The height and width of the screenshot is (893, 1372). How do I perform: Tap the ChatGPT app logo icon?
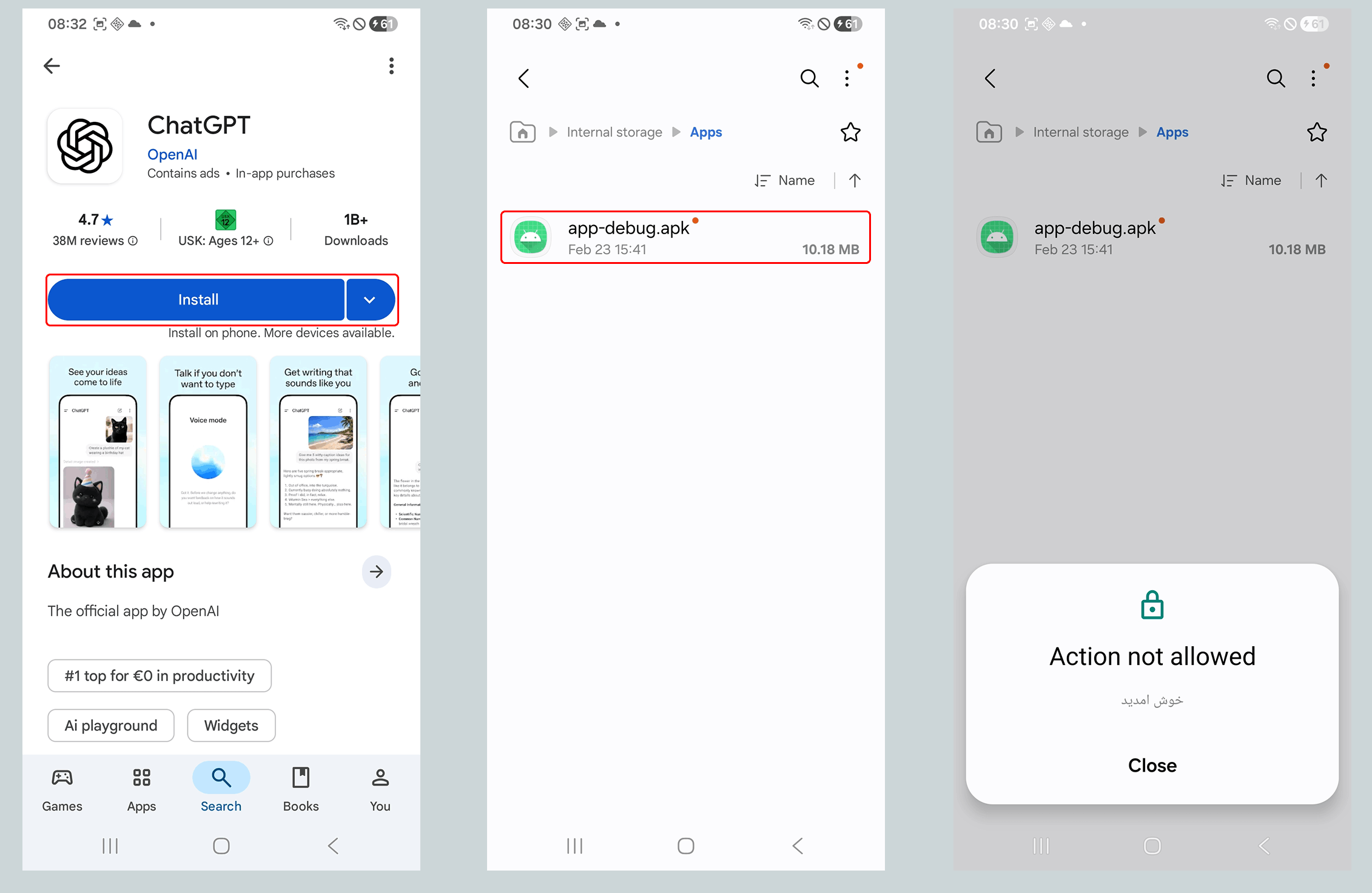(85, 146)
